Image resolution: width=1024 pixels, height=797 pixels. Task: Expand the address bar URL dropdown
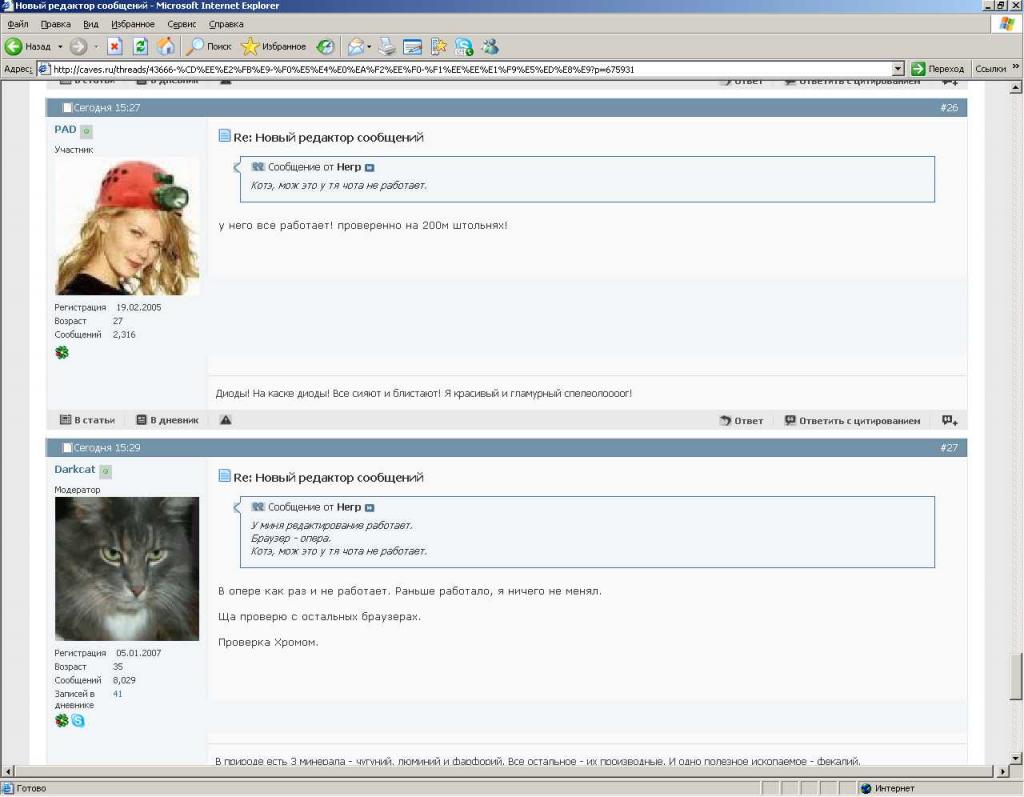897,69
